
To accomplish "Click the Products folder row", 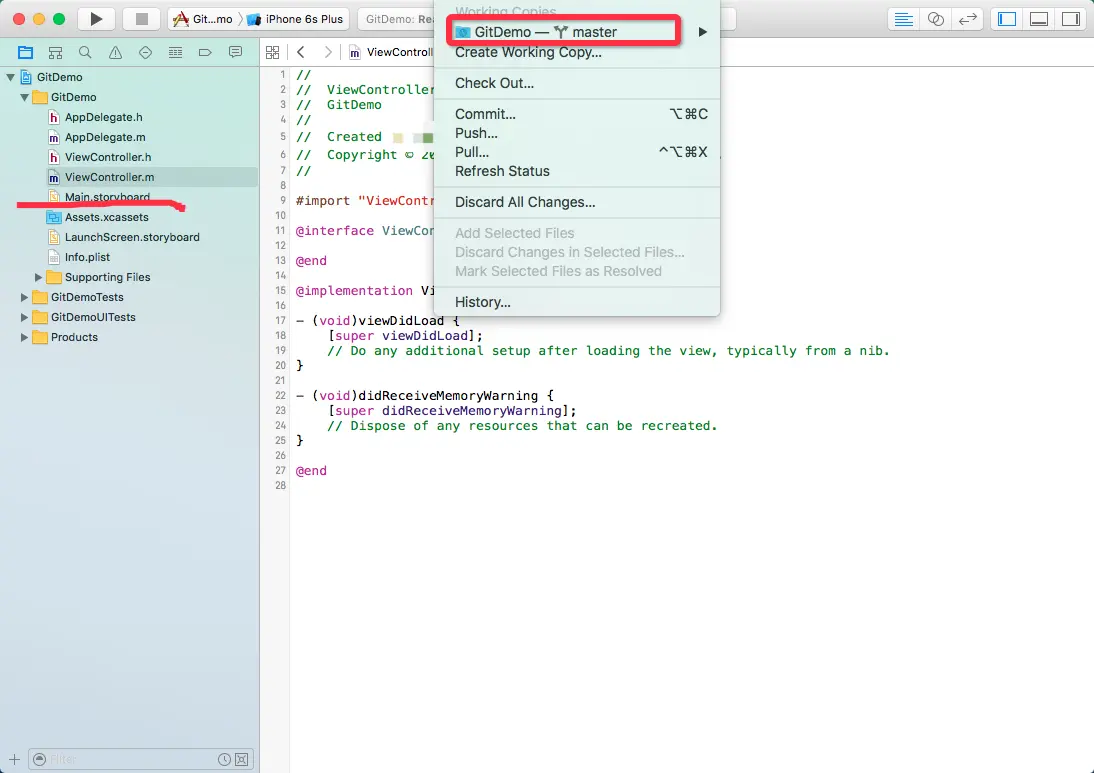I will 130,338.
